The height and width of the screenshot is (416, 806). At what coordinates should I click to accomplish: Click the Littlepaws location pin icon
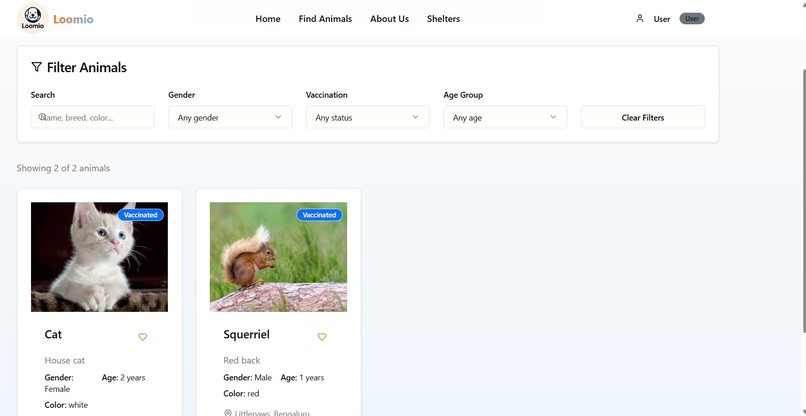(x=228, y=413)
